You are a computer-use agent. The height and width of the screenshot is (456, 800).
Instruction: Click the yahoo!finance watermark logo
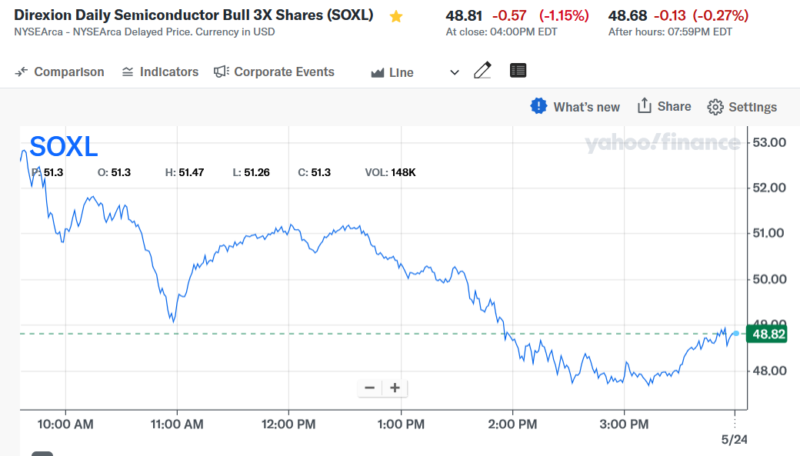[x=663, y=143]
